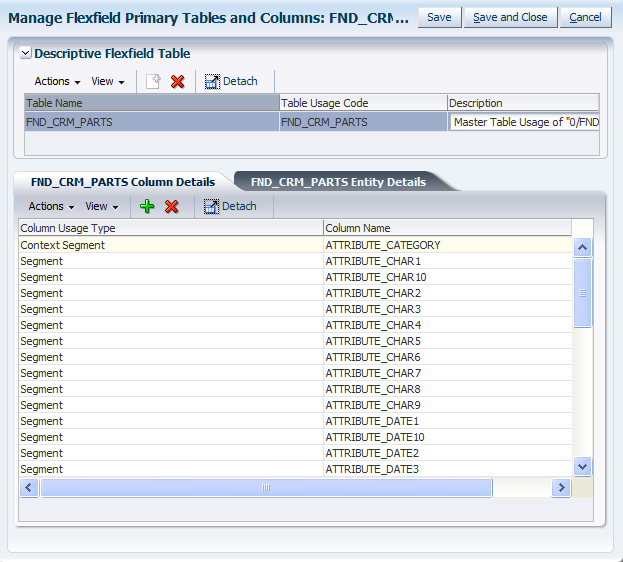Open View menu in Descriptive Flexfield Table
The image size is (623, 562).
[108, 81]
